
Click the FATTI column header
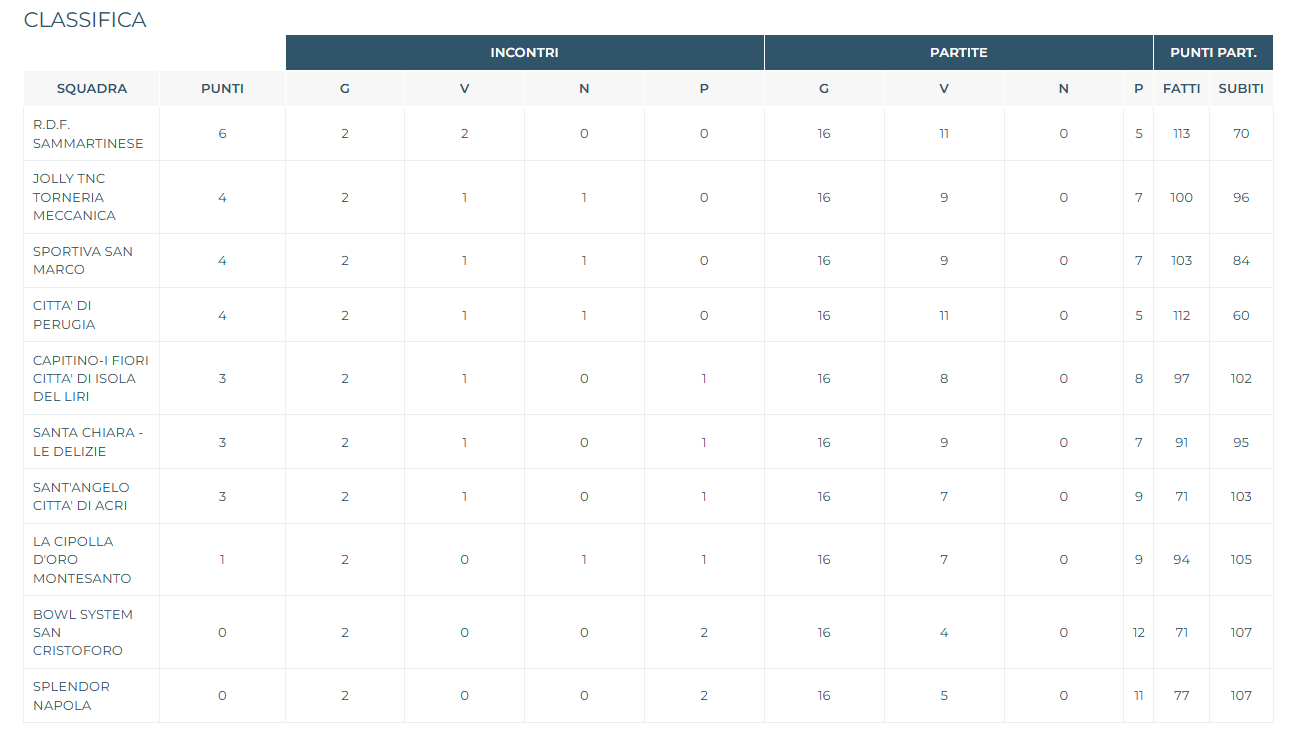coord(1182,88)
